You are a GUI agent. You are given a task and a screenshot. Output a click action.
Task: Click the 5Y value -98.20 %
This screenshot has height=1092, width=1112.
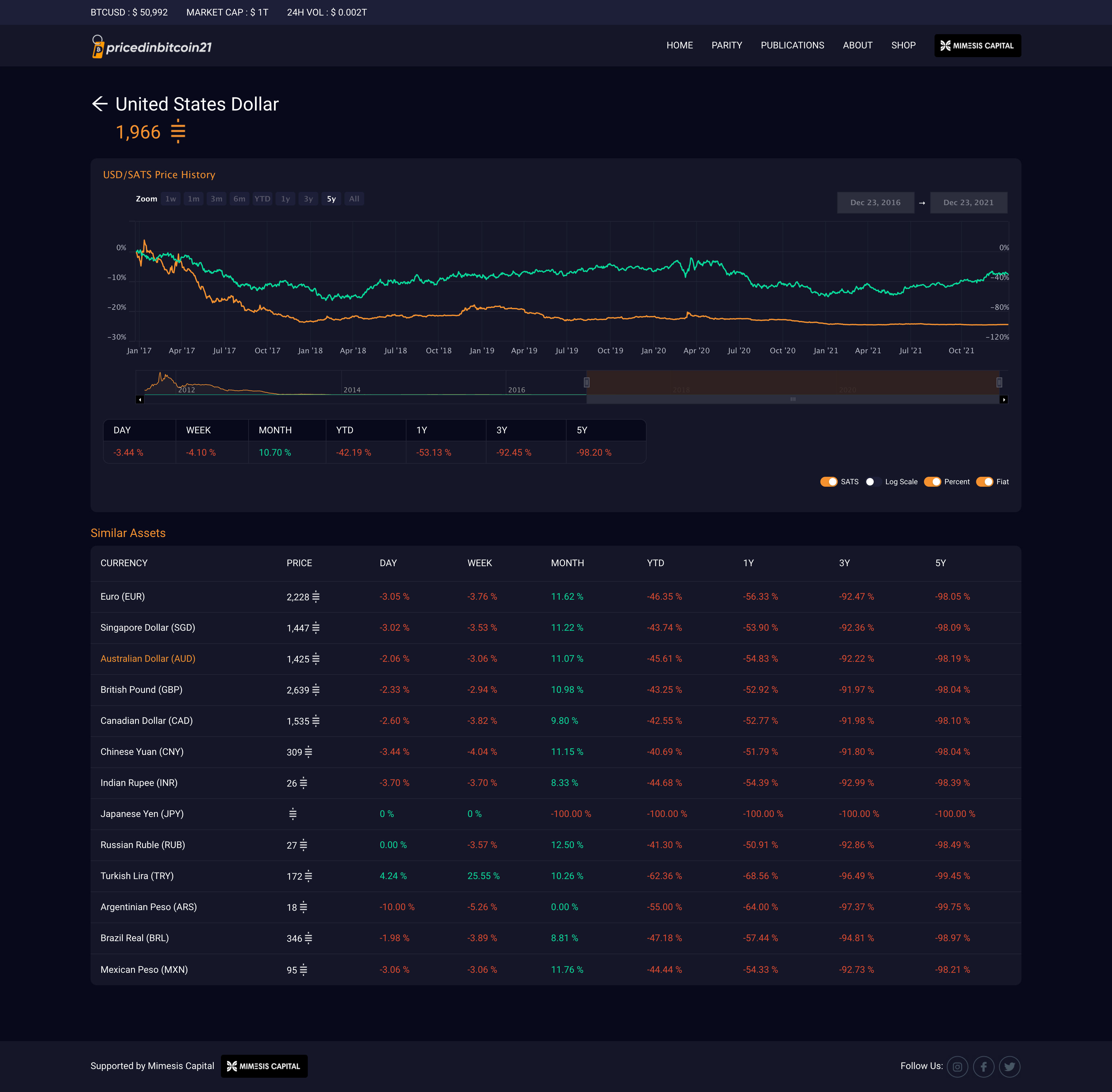coord(593,452)
